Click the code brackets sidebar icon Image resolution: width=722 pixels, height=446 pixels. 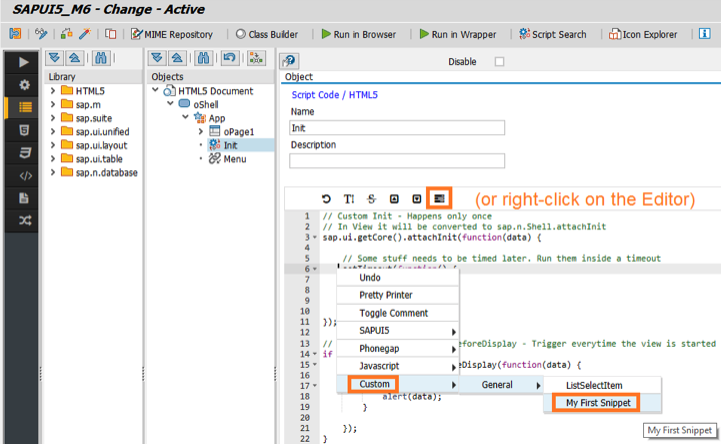pyautogui.click(x=25, y=176)
